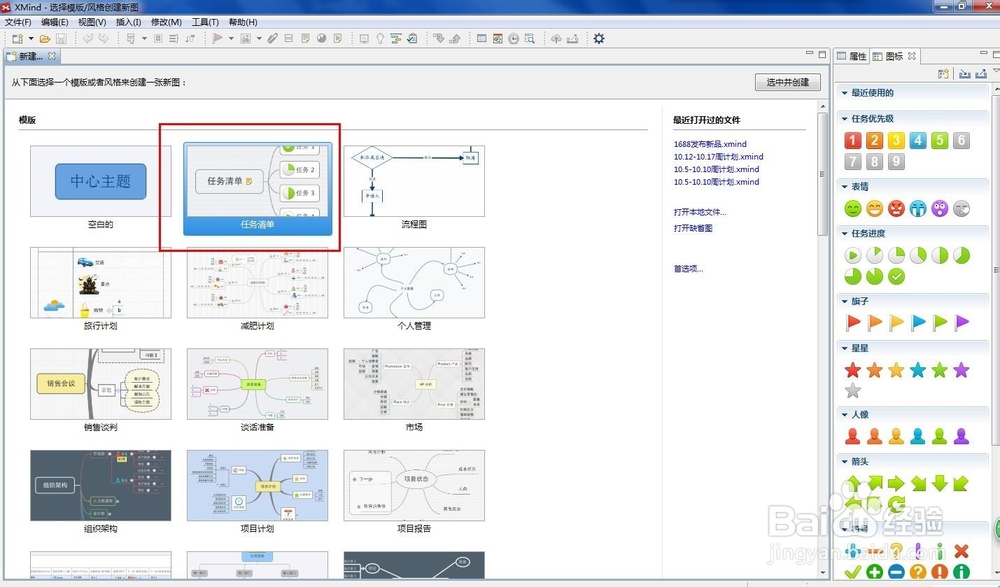This screenshot has width=1000, height=587.
Task: Choose the half-done task progress marker
Action: pos(939,255)
